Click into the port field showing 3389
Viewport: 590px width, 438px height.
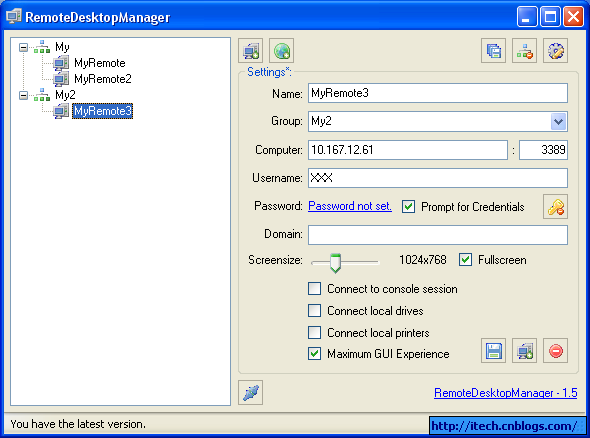coord(543,150)
